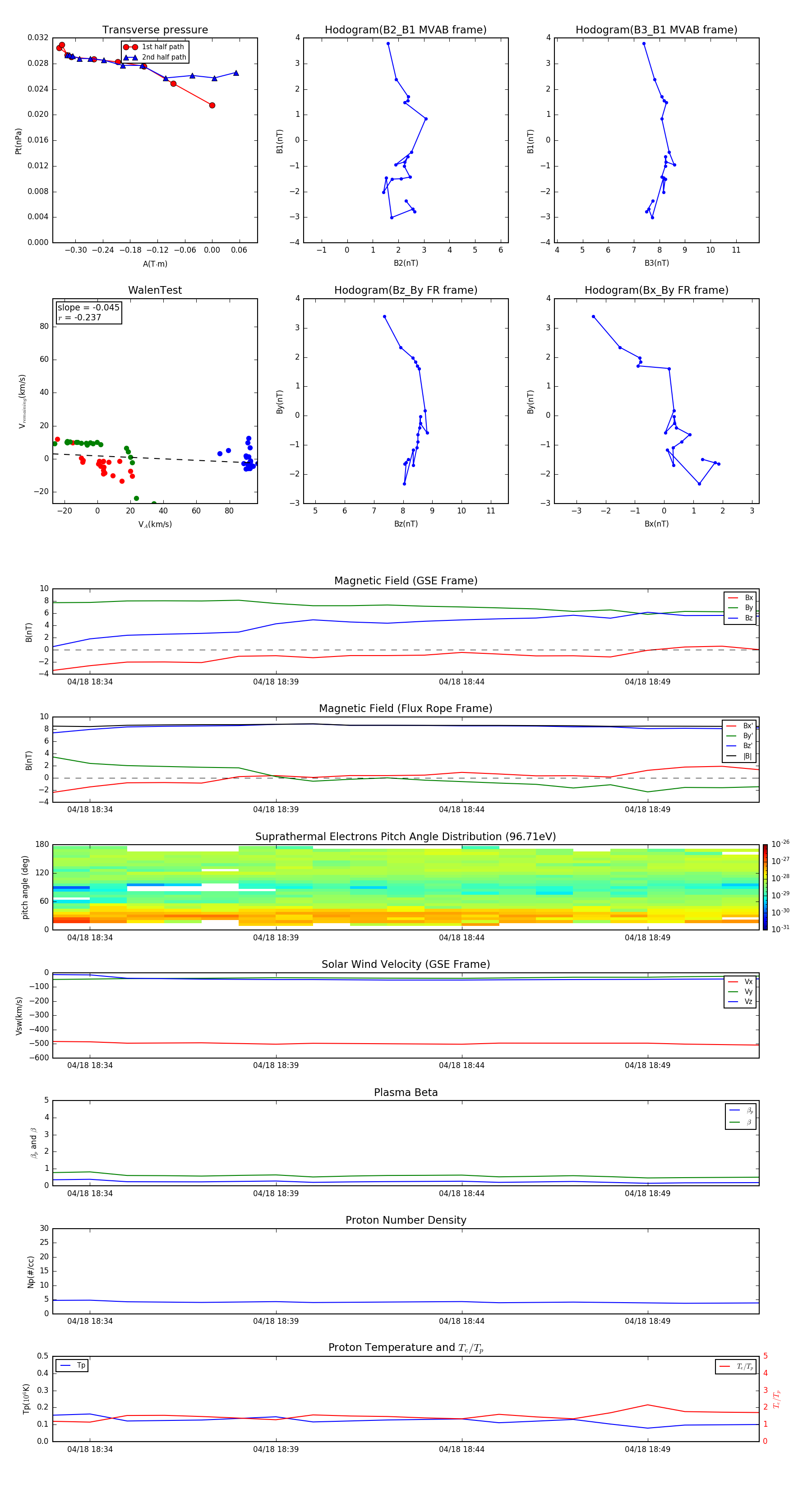Click the Np(#/cc) axis label
The height and width of the screenshot is (1489, 812).
point(31,1271)
